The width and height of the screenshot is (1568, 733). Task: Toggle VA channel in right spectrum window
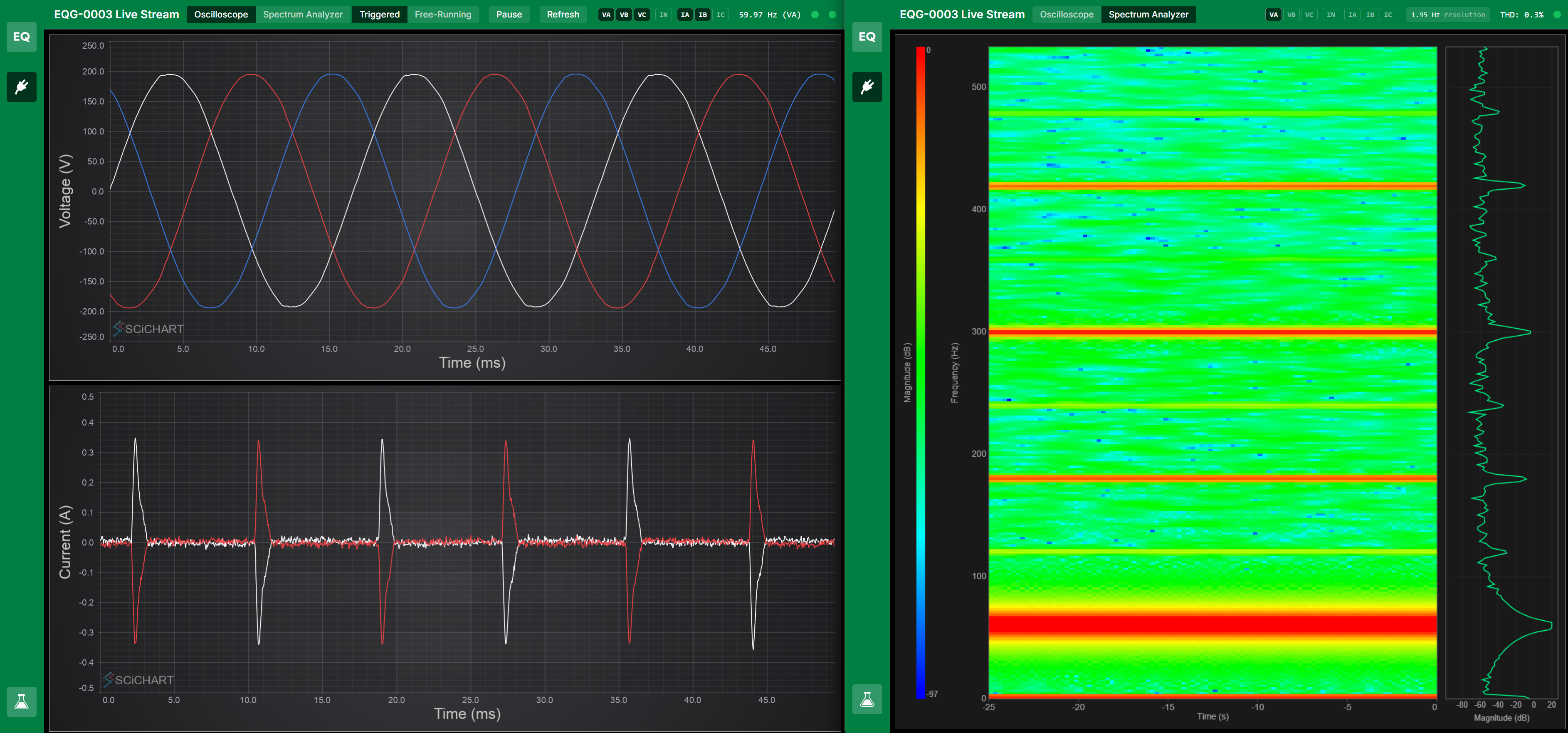pos(1273,15)
